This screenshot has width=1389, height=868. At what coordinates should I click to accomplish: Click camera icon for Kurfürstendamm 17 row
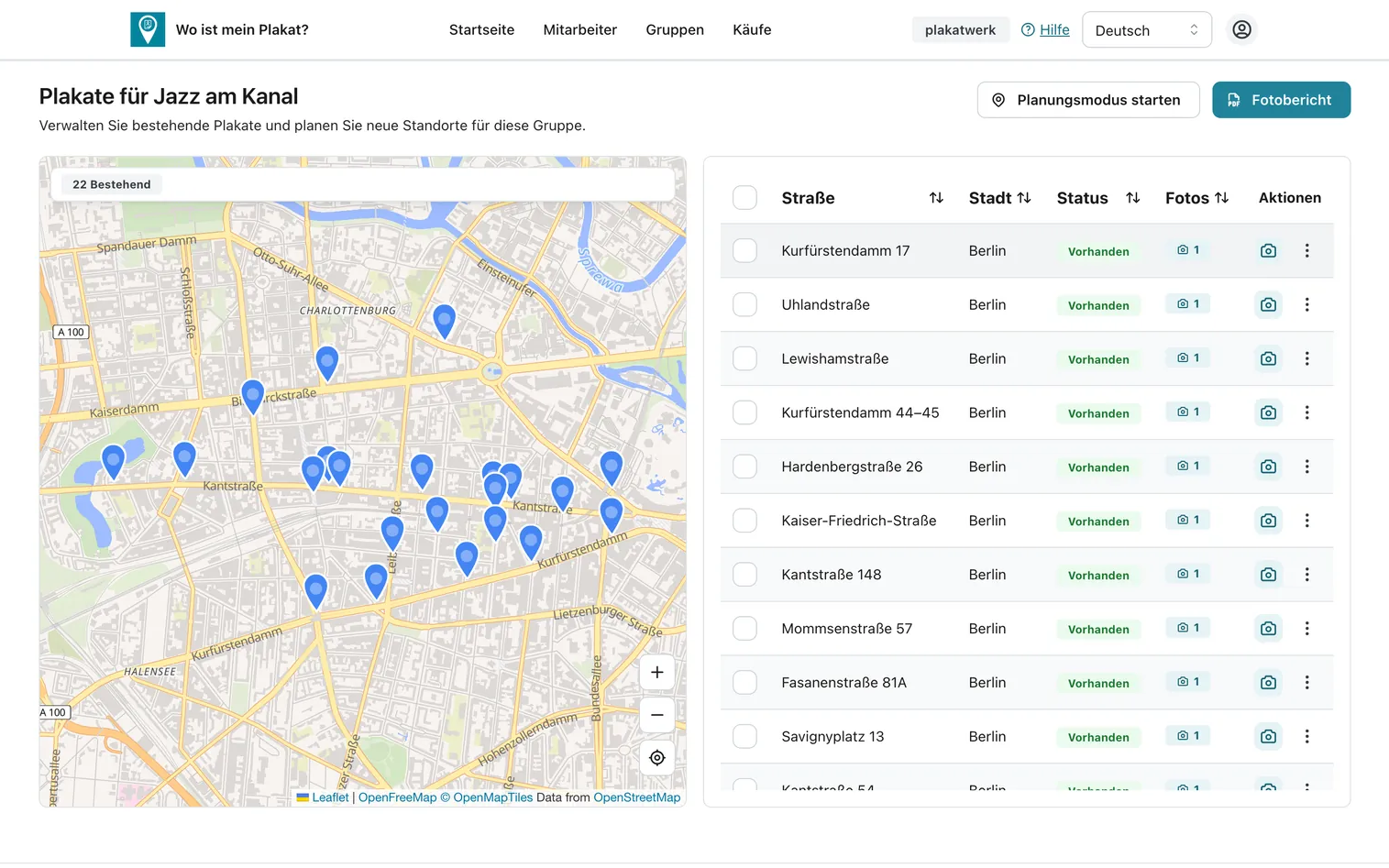[x=1268, y=250]
